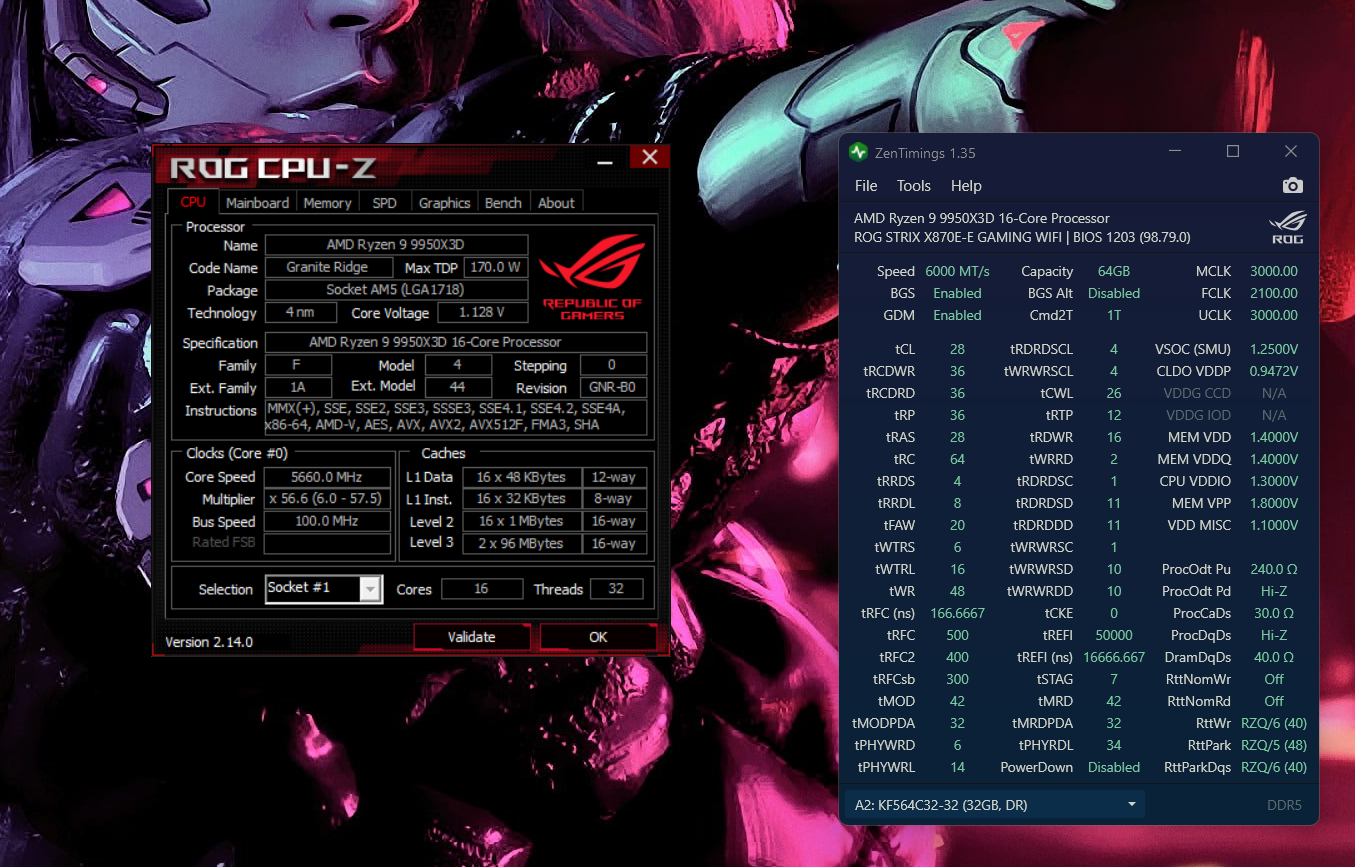1355x867 pixels.
Task: Switch to the Bench tab in CPU-Z
Action: 503,202
